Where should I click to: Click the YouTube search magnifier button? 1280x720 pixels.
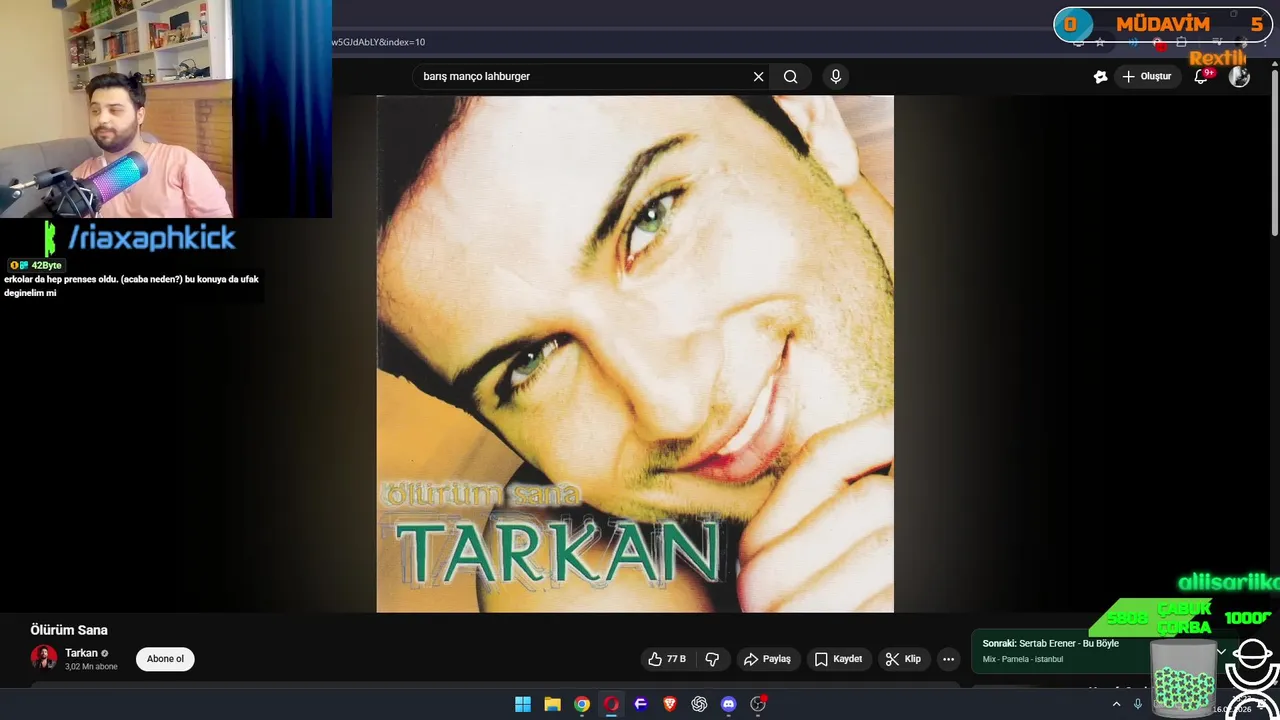790,77
